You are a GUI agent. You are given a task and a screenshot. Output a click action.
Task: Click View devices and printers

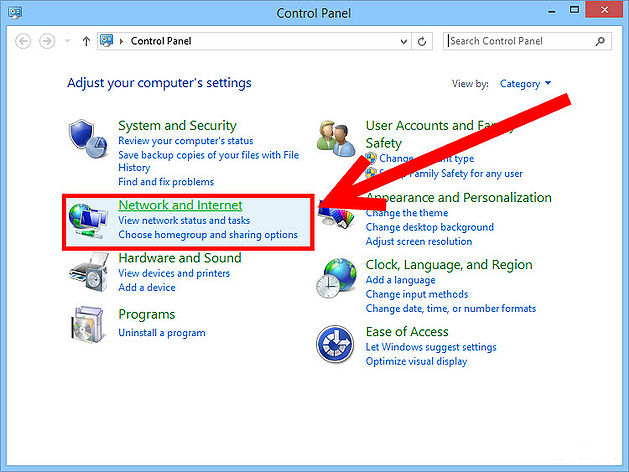174,273
